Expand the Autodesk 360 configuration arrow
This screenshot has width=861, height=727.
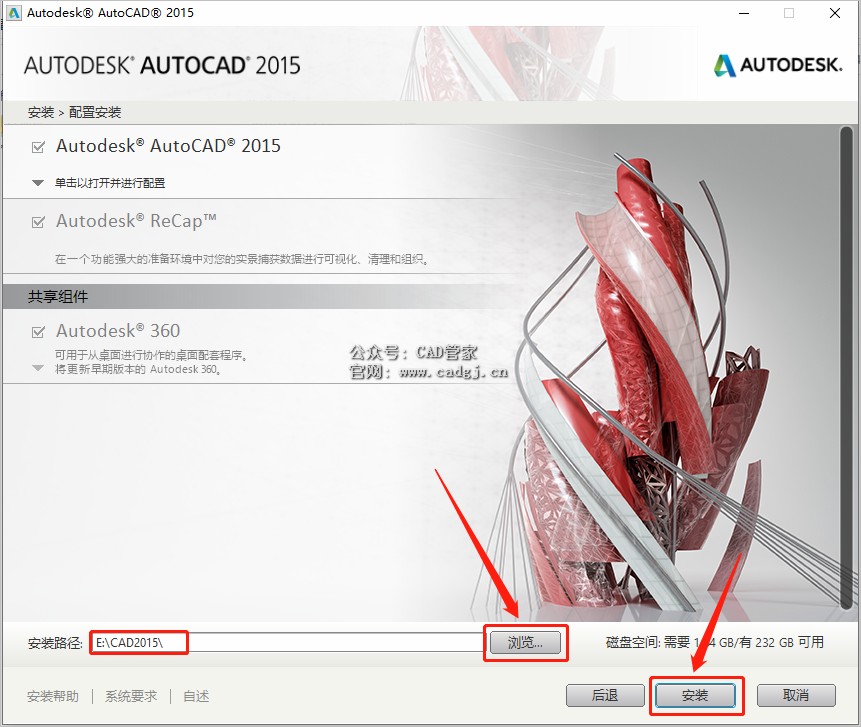38,368
